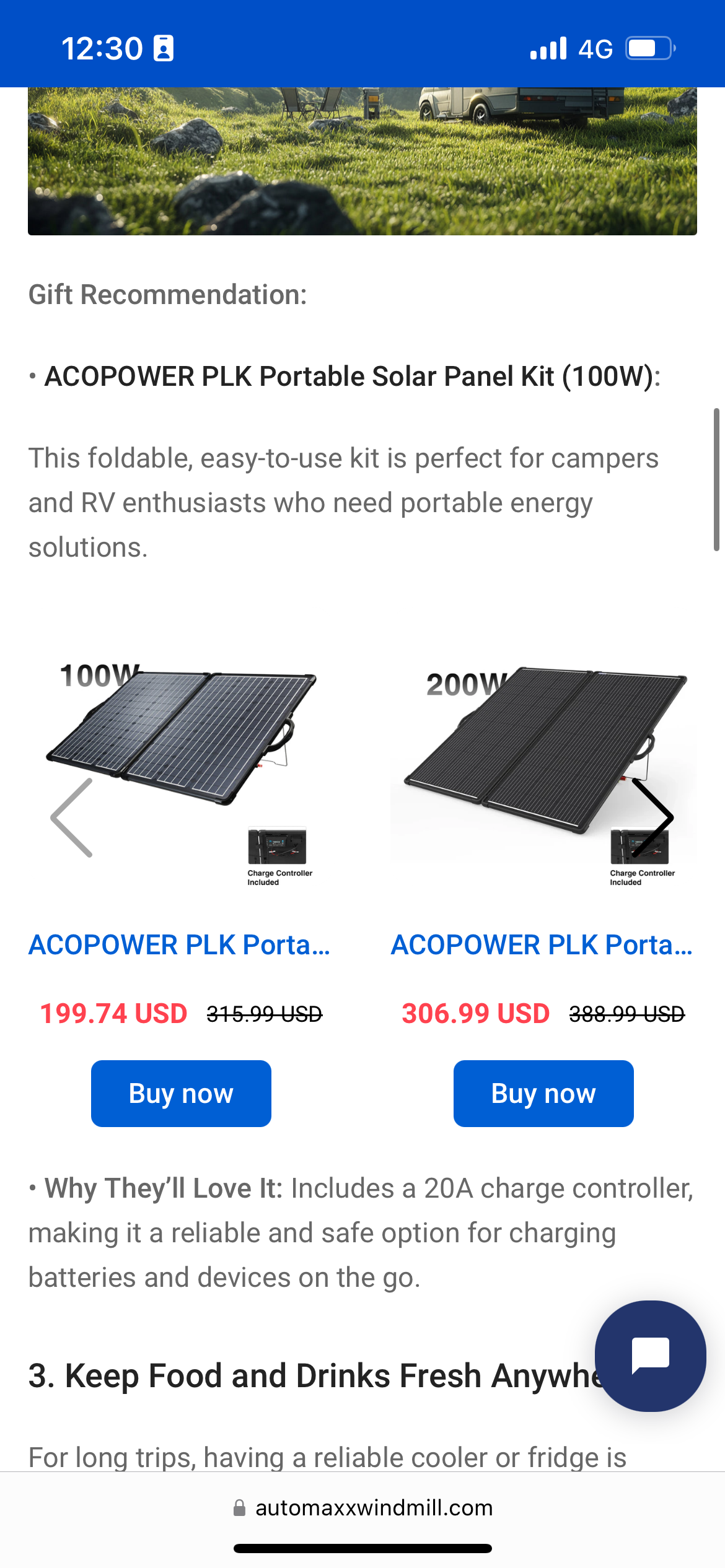Viewport: 725px width, 1568px height.
Task: Tap the ID card icon next to clock
Action: click(x=164, y=48)
